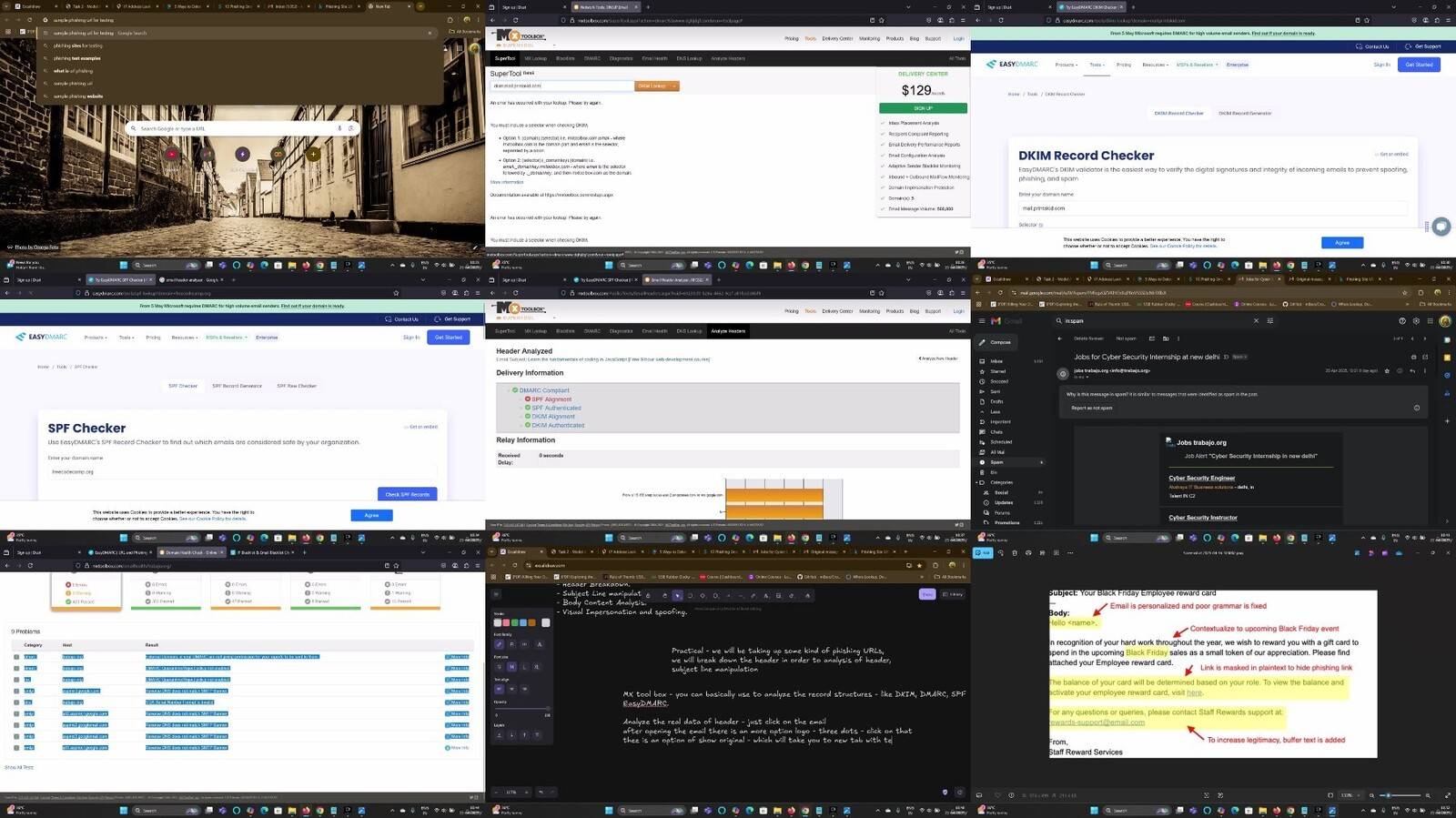Set Excalidraw font size to Medium
The image size is (1456, 818).
512,667
